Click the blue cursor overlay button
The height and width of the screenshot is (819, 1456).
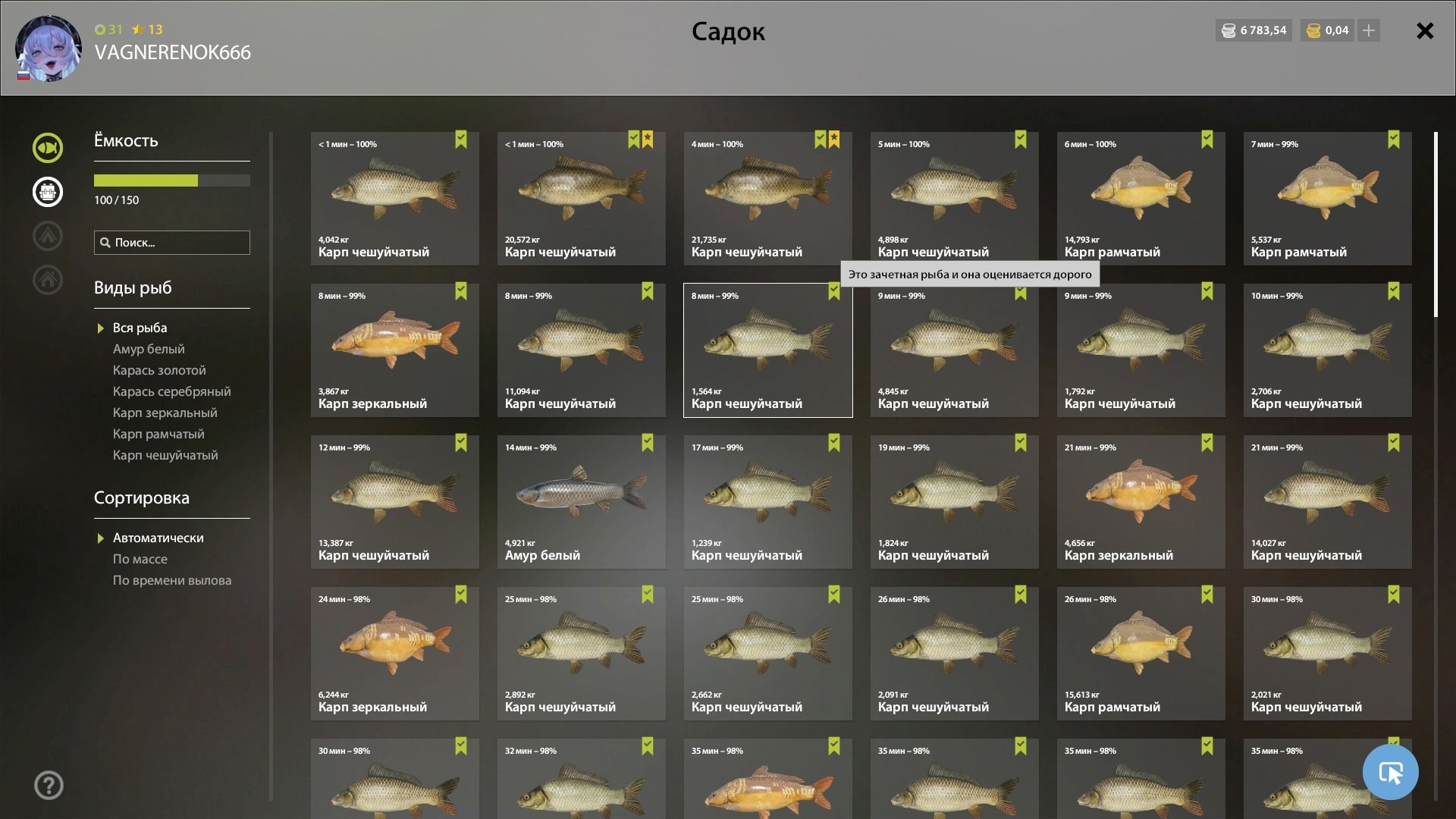pyautogui.click(x=1390, y=772)
